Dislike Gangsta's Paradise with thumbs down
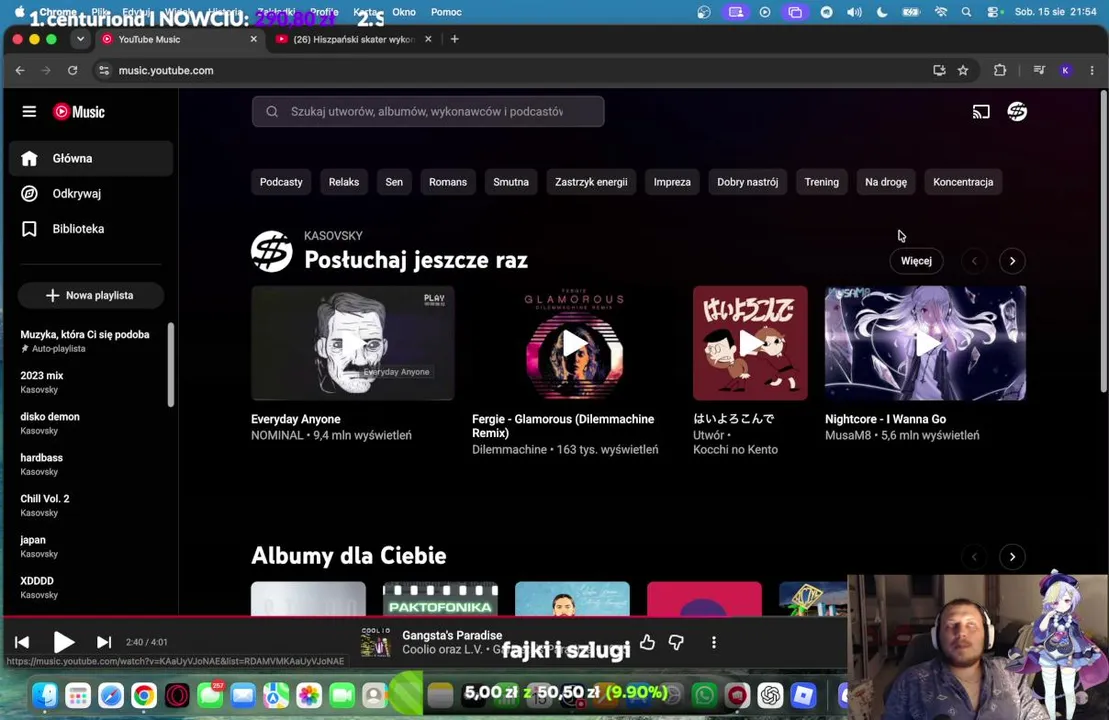This screenshot has width=1109, height=720. pos(676,642)
